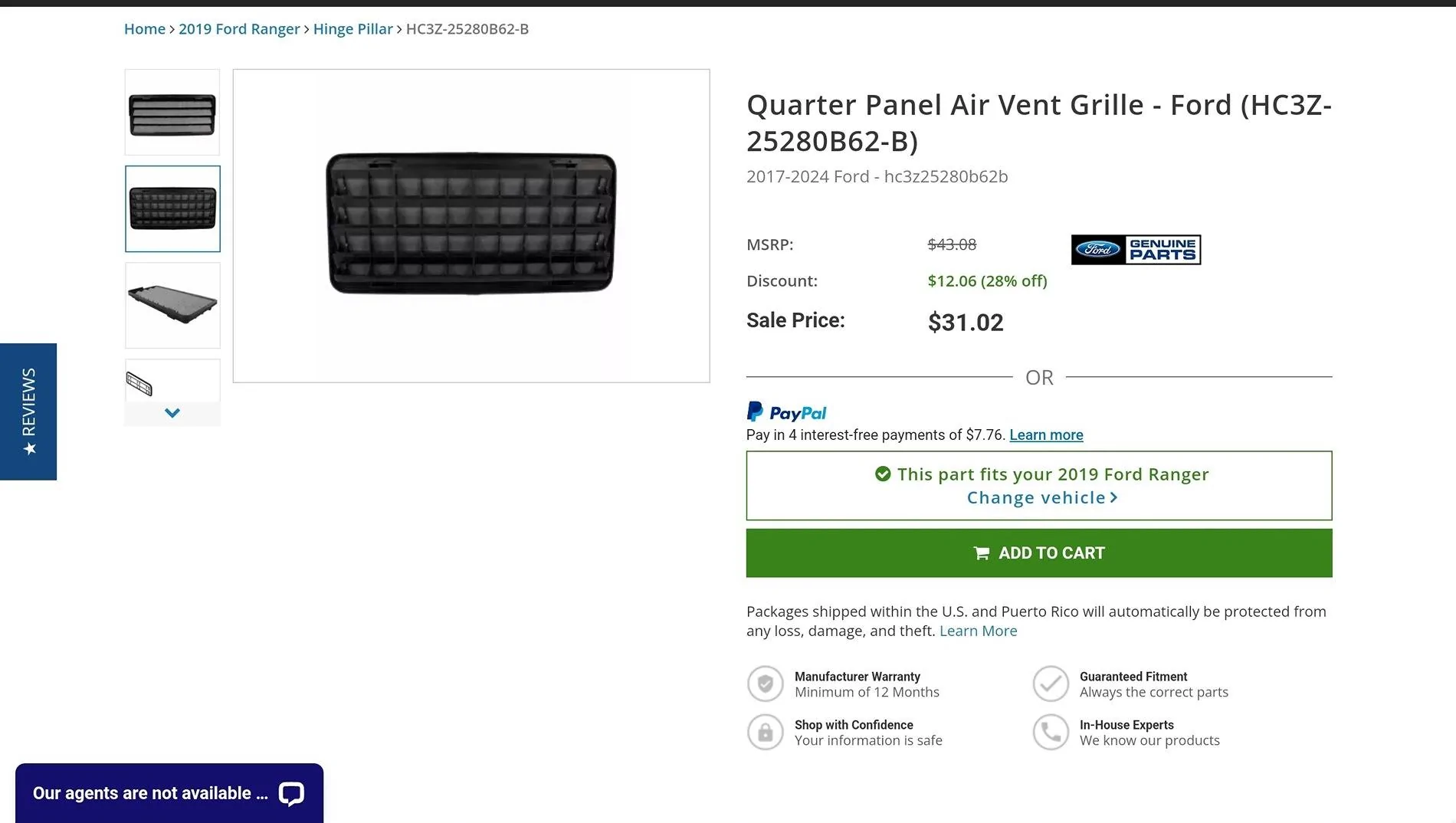Image resolution: width=1456 pixels, height=823 pixels.
Task: Click the Shop with Confidence lock icon
Action: coord(766,733)
